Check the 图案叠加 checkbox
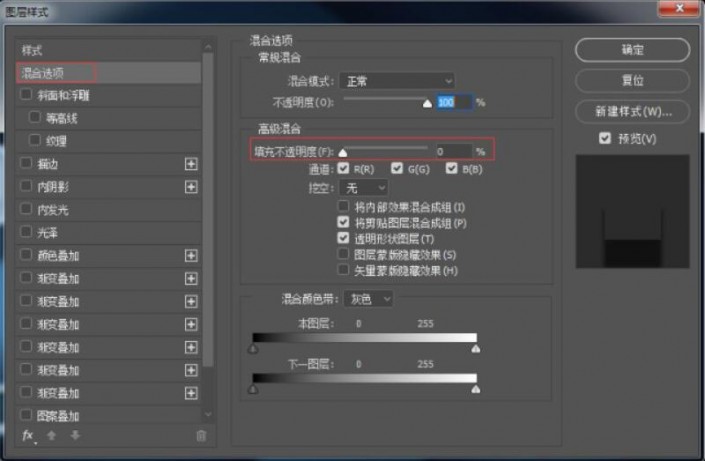 [x=26, y=414]
